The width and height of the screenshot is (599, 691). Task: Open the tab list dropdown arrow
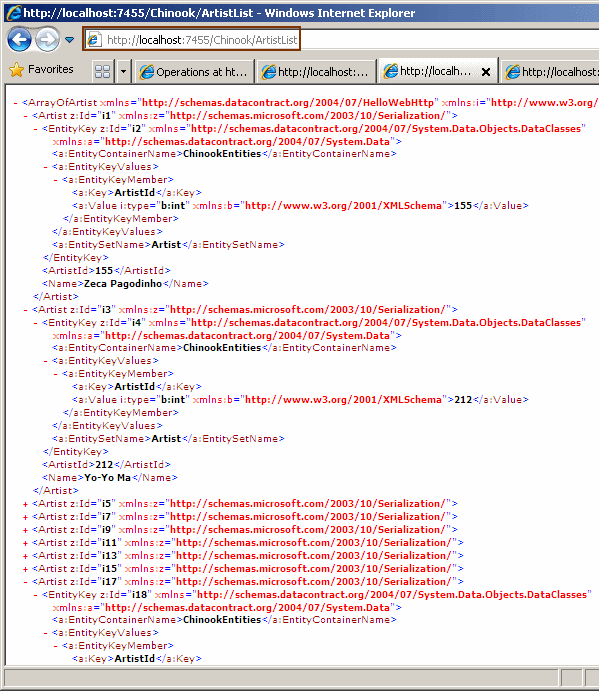pyautogui.click(x=123, y=71)
